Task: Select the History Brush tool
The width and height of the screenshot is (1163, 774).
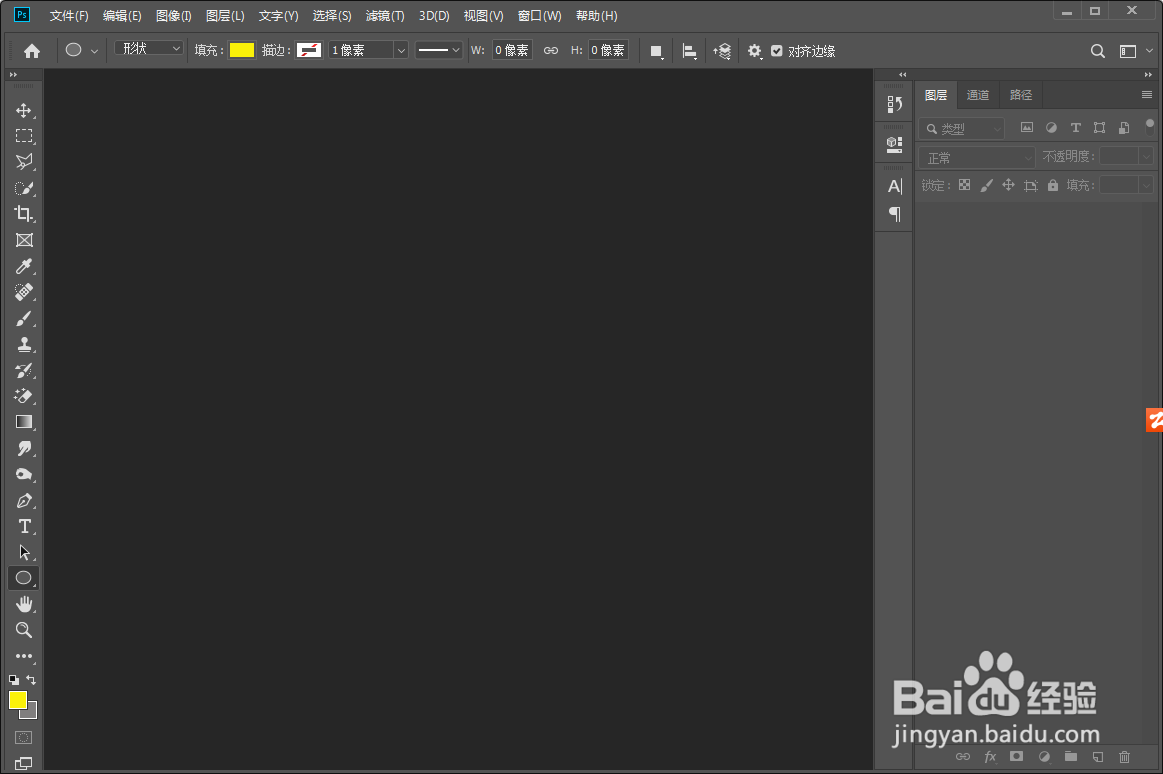Action: click(24, 371)
